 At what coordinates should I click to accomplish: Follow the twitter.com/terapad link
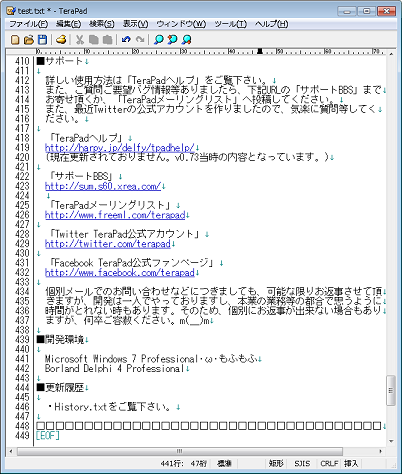(108, 244)
